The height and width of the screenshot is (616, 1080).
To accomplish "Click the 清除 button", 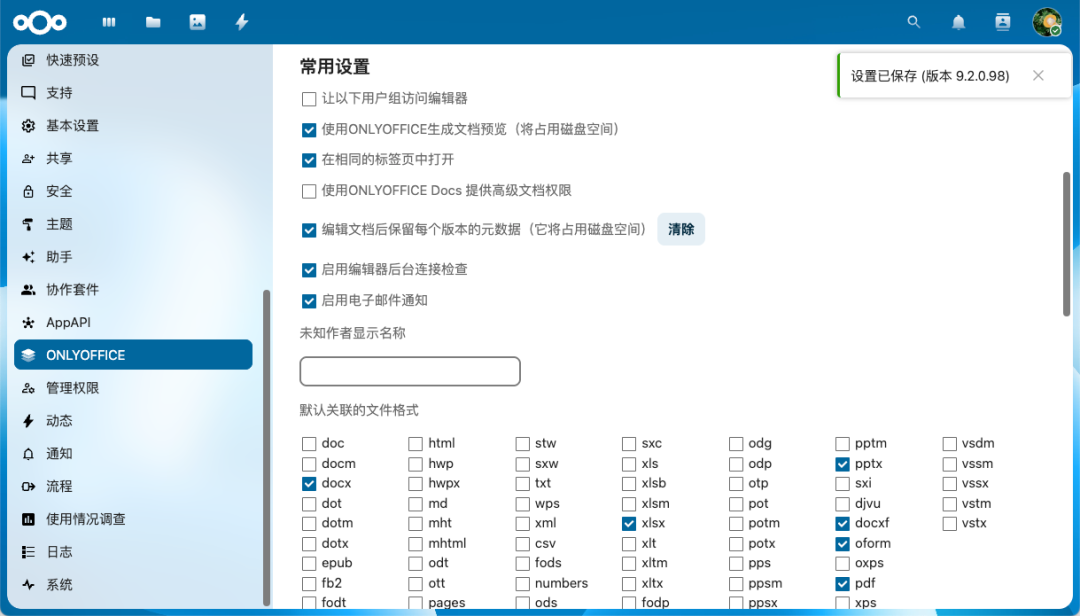I will [681, 229].
